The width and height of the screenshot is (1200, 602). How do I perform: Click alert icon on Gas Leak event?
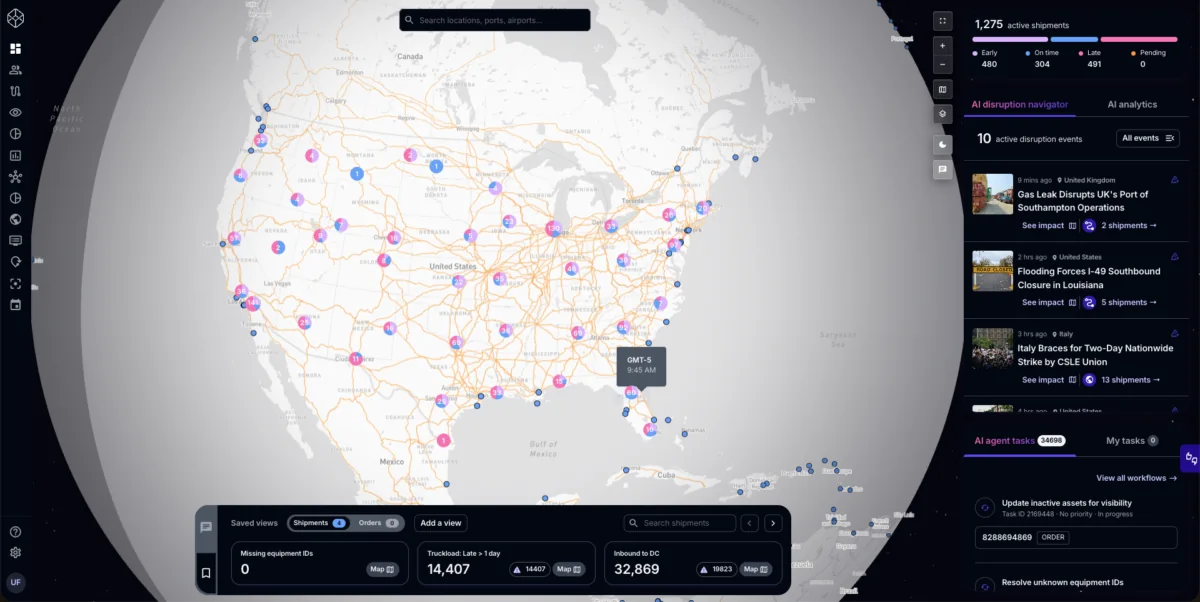[x=1174, y=180]
